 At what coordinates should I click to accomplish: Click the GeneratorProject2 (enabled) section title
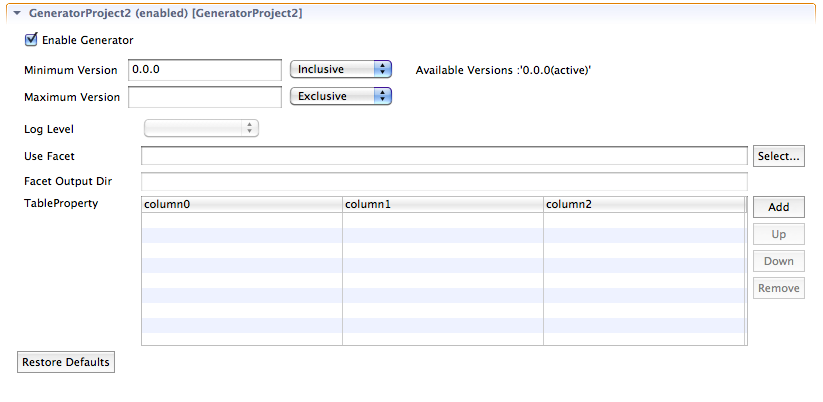165,14
